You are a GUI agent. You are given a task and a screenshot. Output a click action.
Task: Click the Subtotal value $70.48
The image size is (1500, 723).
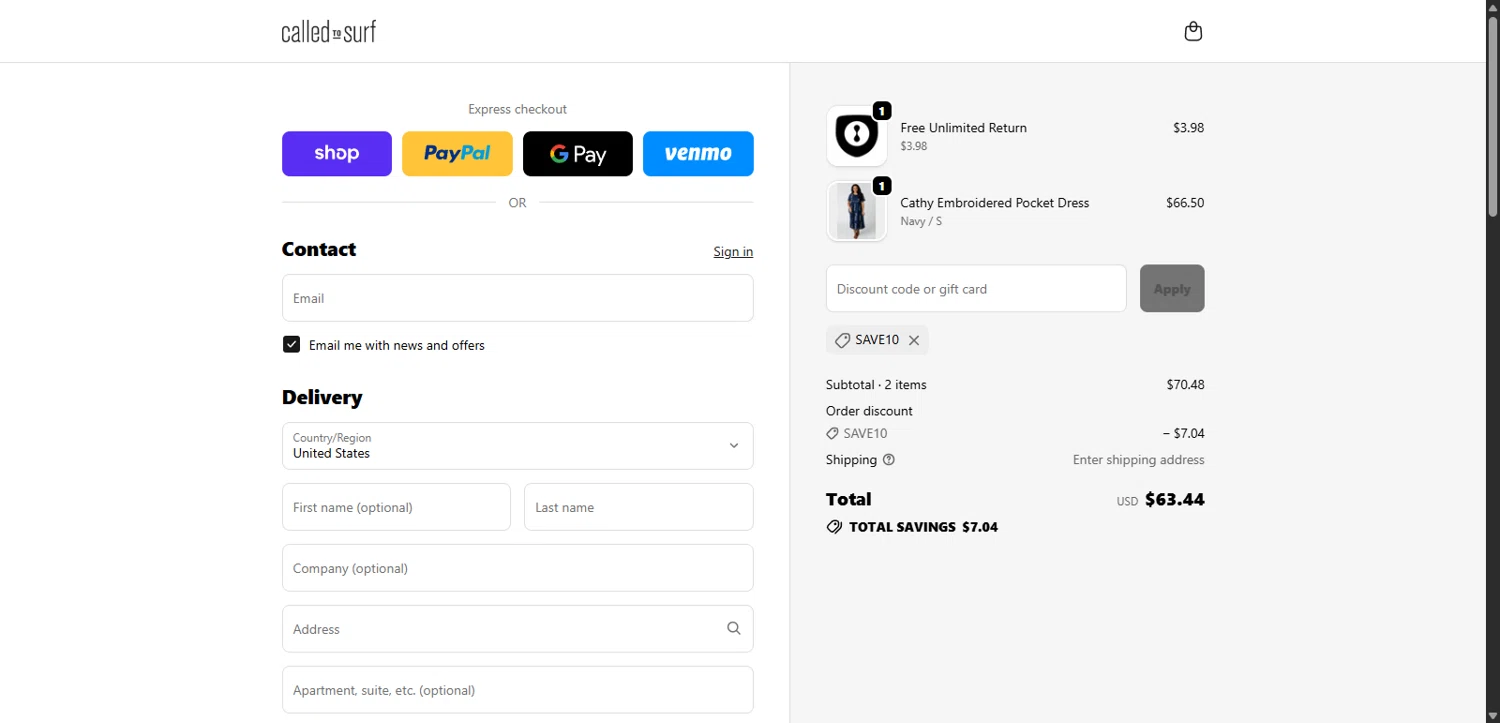1185,384
